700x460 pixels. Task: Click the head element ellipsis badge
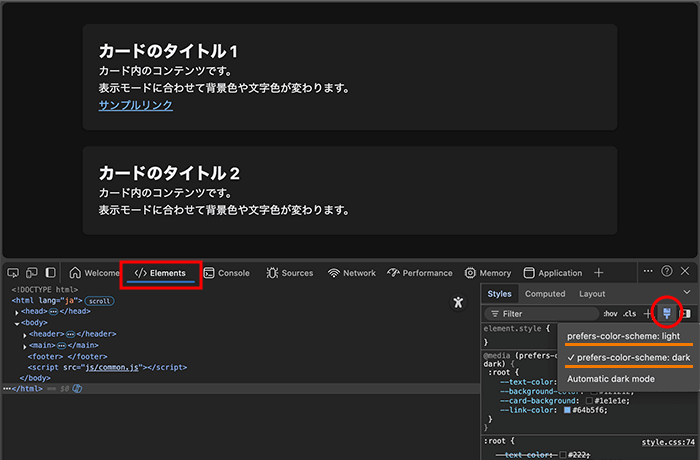coord(53,311)
